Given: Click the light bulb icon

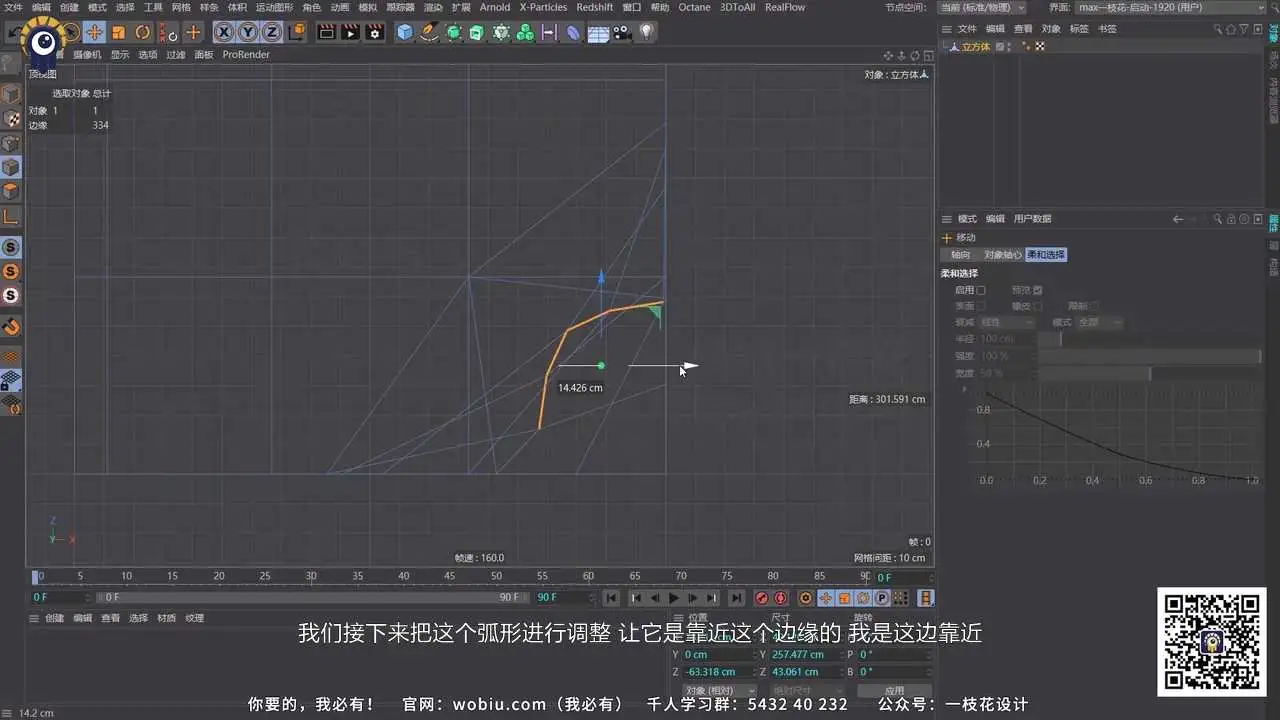Looking at the screenshot, I should [647, 32].
